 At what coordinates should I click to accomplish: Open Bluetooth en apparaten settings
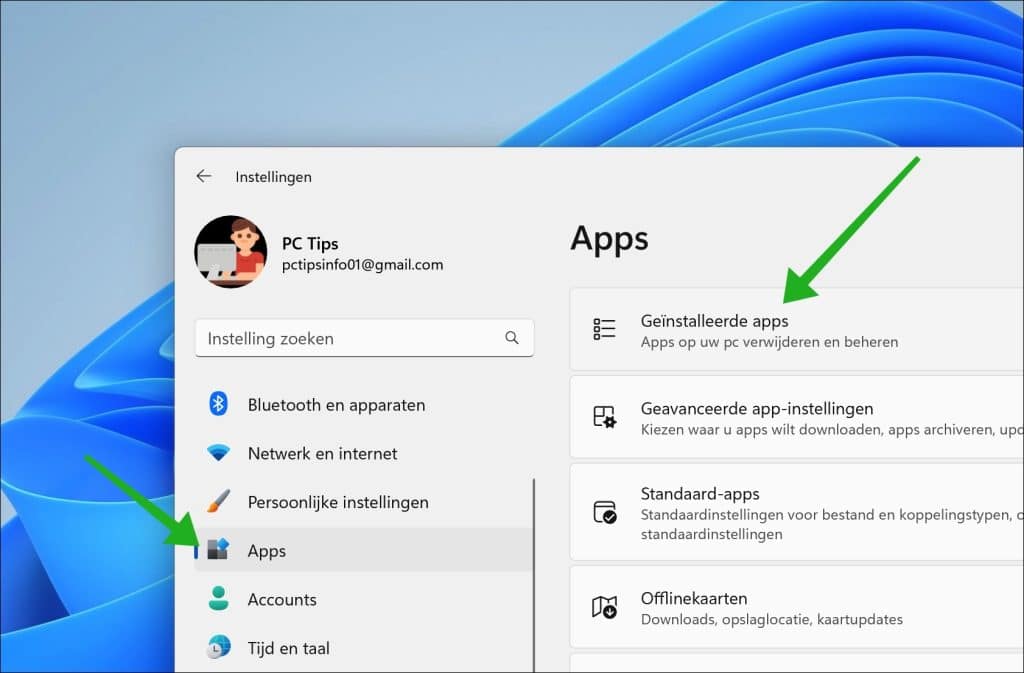(x=363, y=405)
